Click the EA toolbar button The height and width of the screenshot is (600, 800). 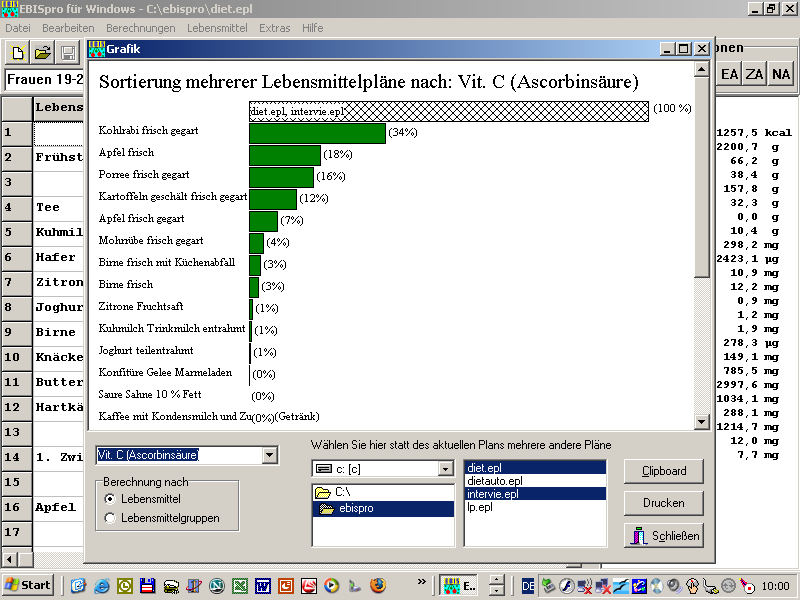730,74
